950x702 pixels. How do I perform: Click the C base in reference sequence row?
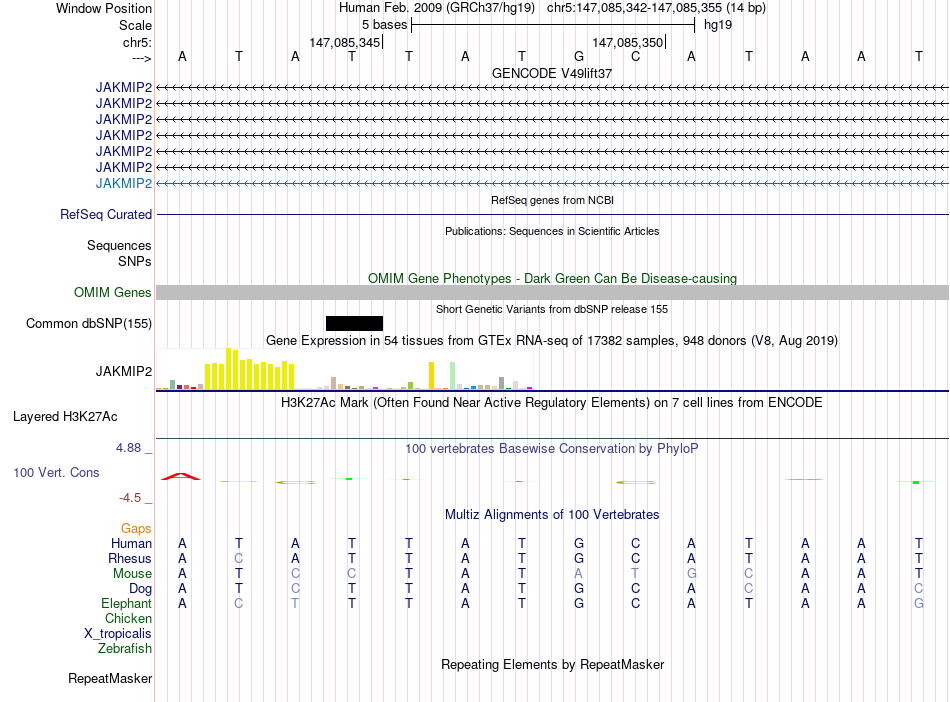click(x=635, y=56)
